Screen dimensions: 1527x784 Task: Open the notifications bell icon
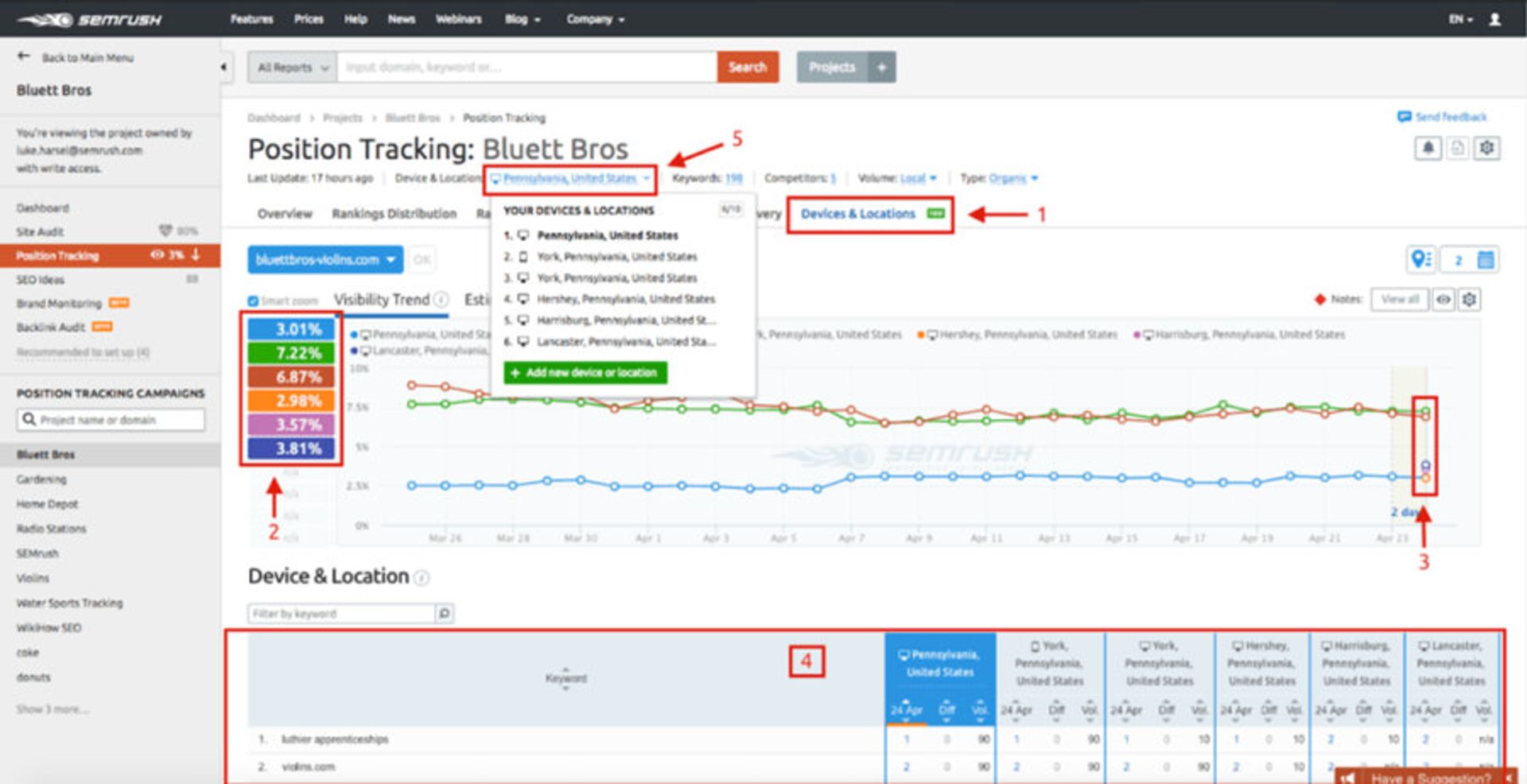(1428, 148)
